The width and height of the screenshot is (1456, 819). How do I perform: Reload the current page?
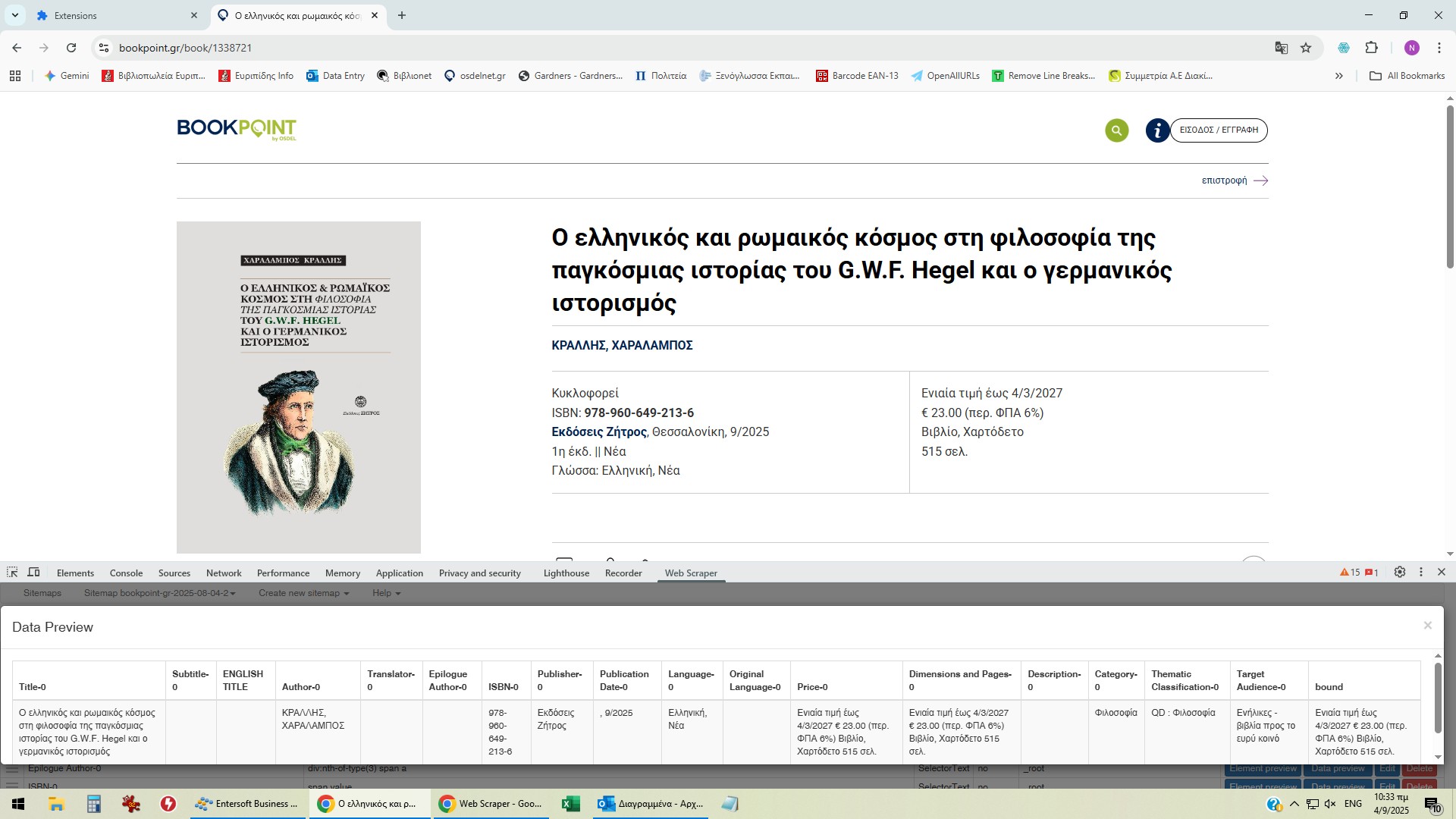(x=71, y=48)
